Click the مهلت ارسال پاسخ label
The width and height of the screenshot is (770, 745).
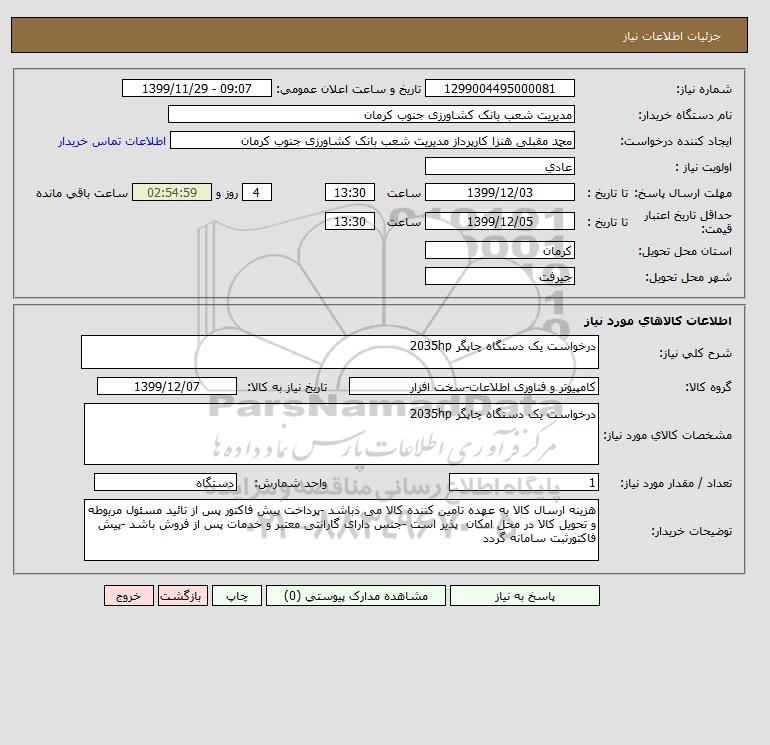tap(684, 193)
